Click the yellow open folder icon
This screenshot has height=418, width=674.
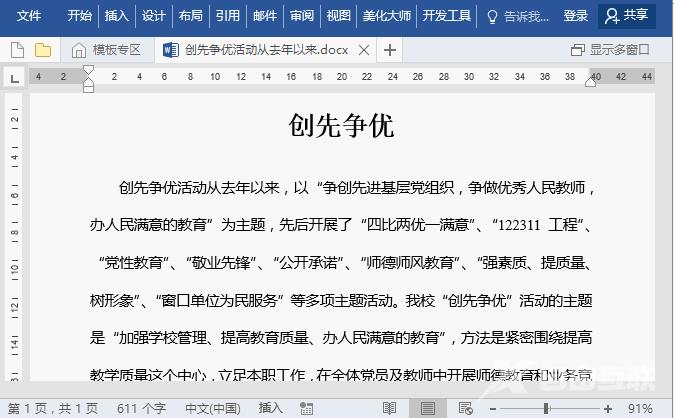click(43, 50)
